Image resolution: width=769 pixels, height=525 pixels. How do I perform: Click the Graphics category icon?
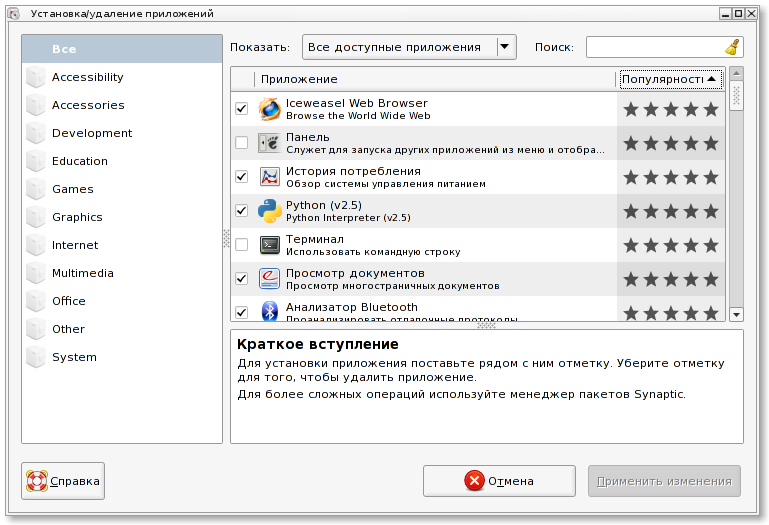tap(36, 217)
